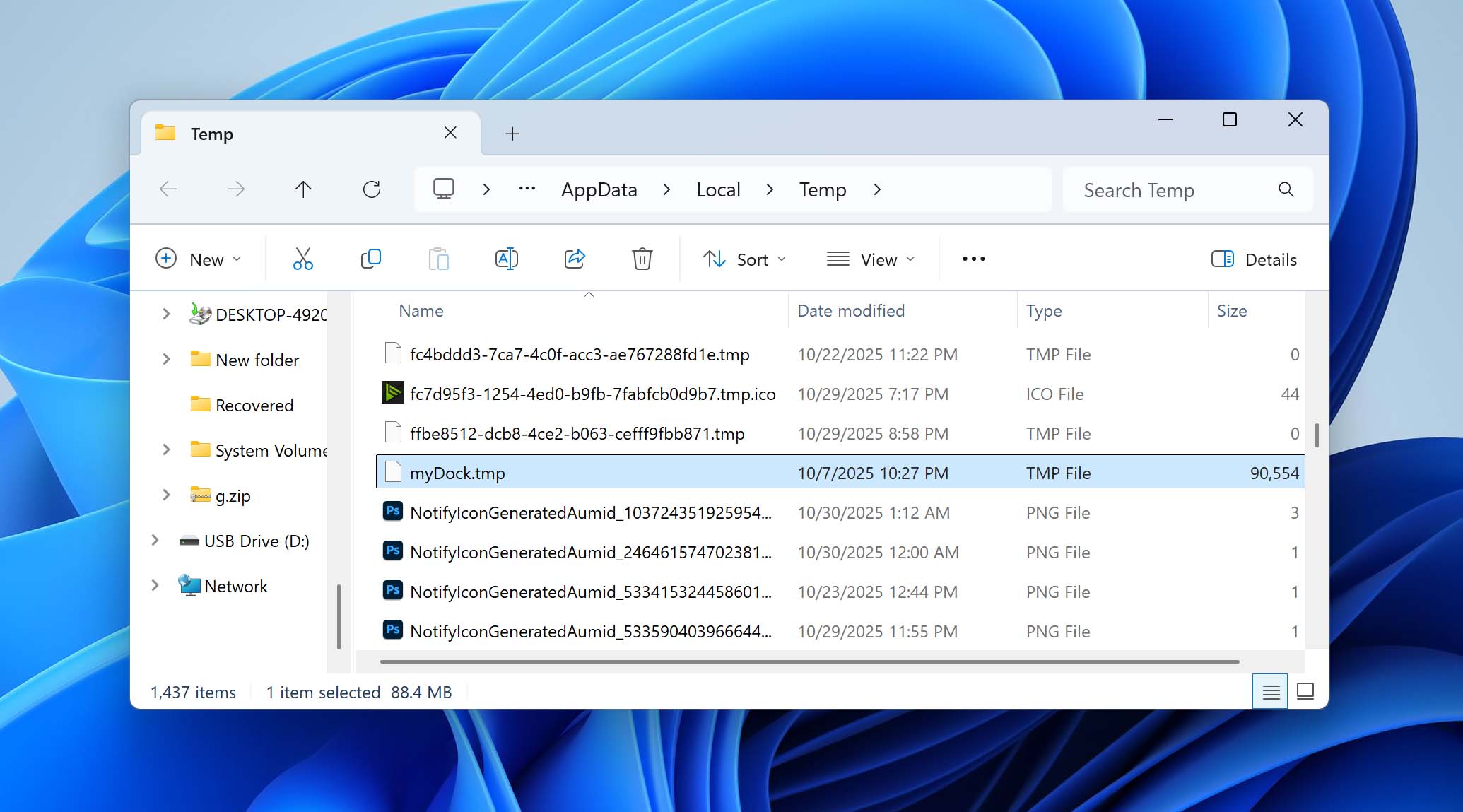Open the New item dropdown
Viewport: 1463px width, 812px height.
click(200, 259)
